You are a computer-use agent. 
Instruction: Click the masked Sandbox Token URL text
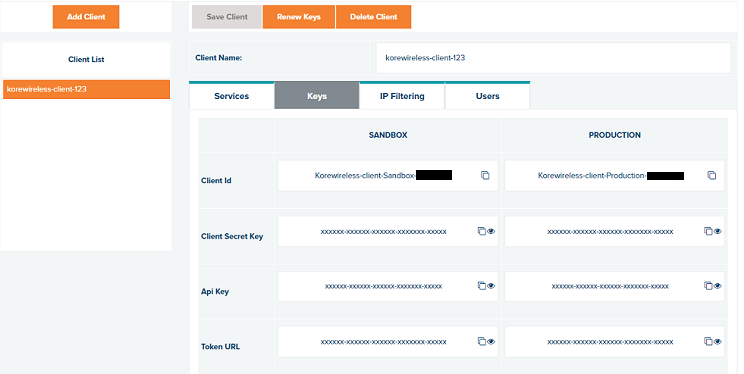(x=383, y=342)
